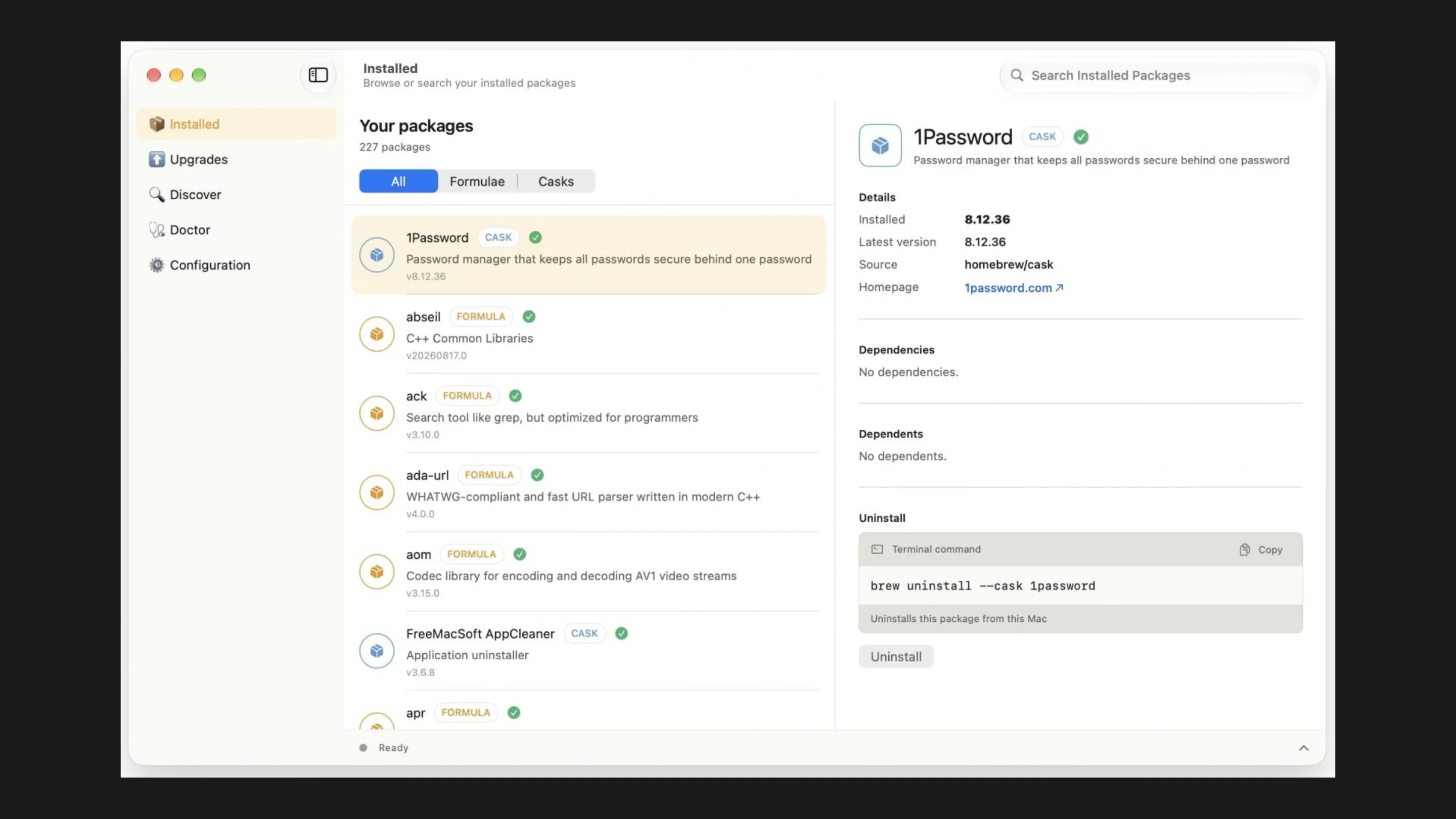The image size is (1456, 819).
Task: Click the "No dependencies." text
Action: [x=908, y=372]
